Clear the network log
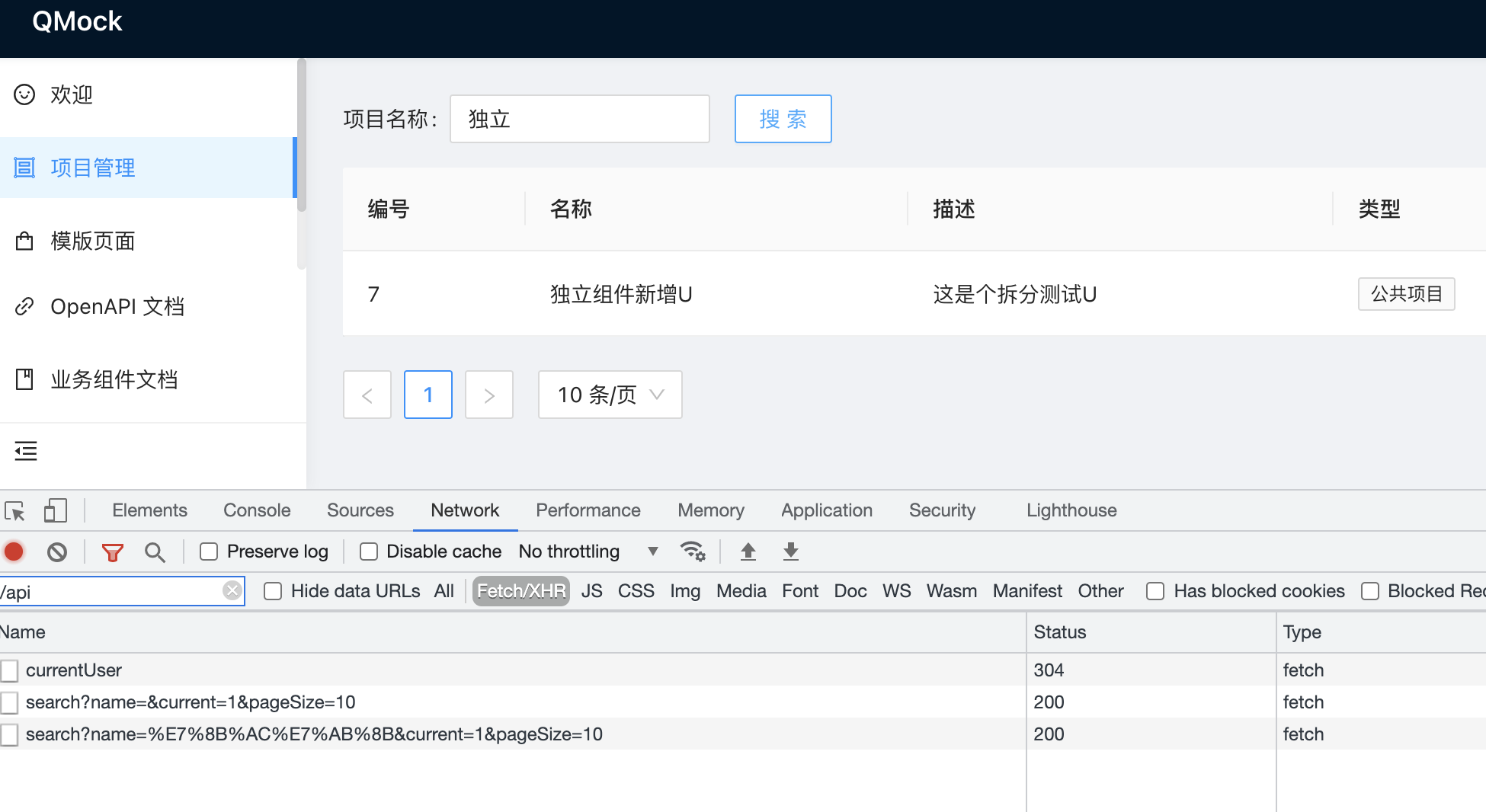Image resolution: width=1486 pixels, height=812 pixels. coord(57,551)
